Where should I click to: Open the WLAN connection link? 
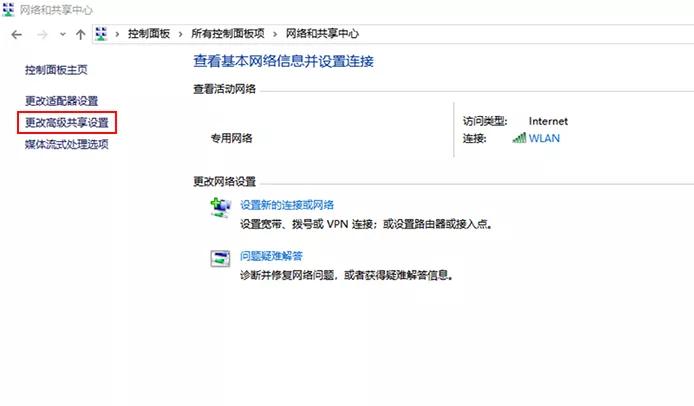544,138
